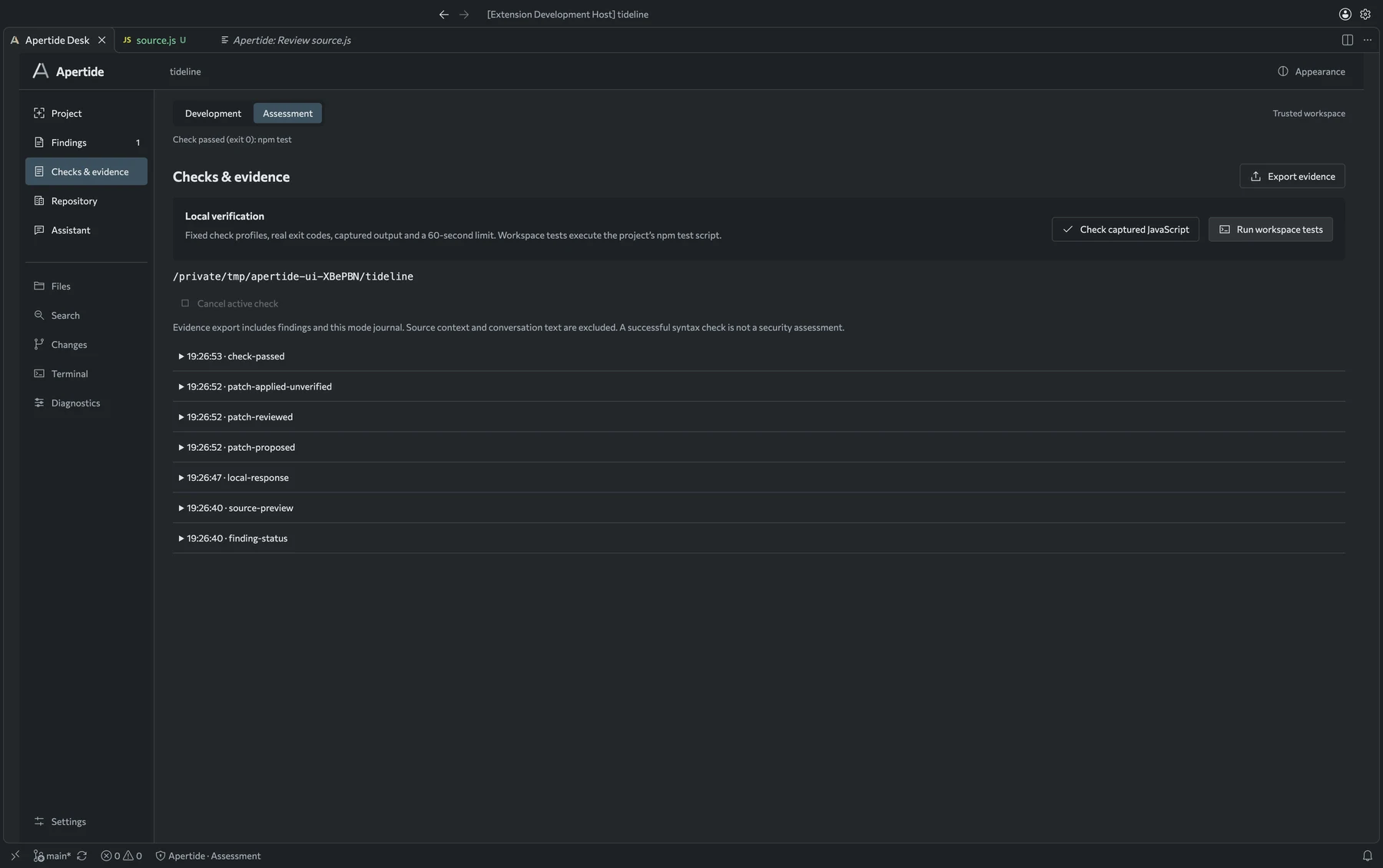Open the editor more actions menu
This screenshot has height=868, width=1383.
click(1368, 40)
